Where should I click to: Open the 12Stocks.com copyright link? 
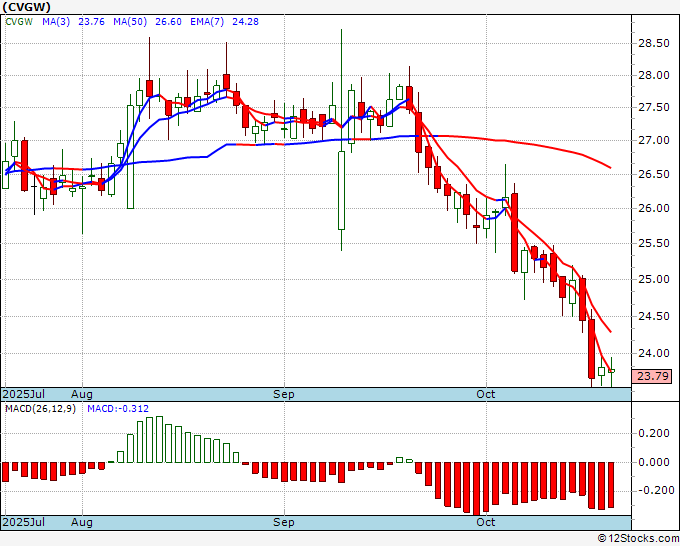point(638,539)
